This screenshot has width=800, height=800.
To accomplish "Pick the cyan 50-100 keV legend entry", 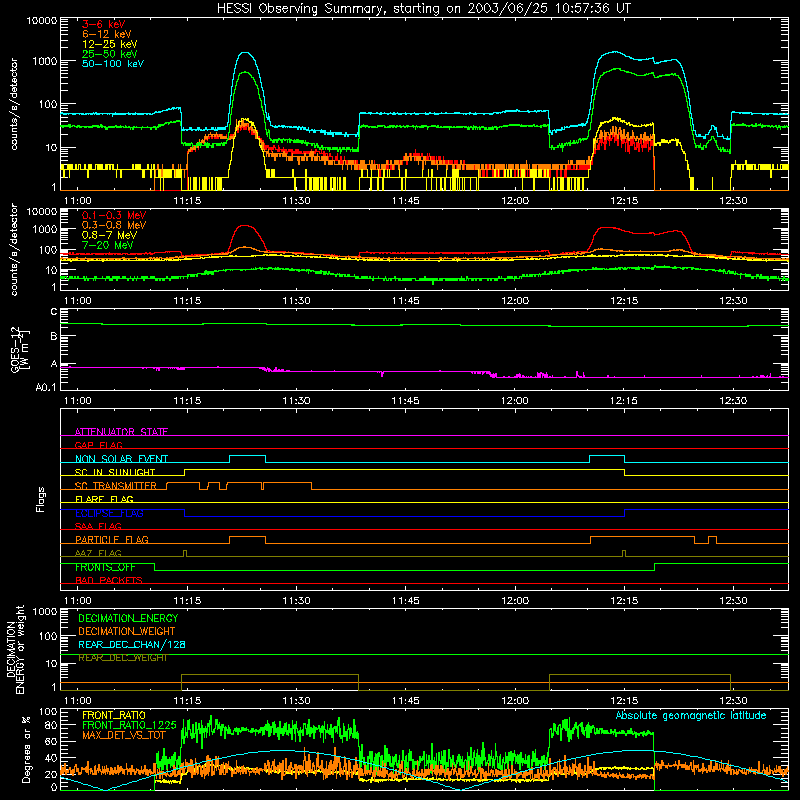I will click(x=112, y=64).
